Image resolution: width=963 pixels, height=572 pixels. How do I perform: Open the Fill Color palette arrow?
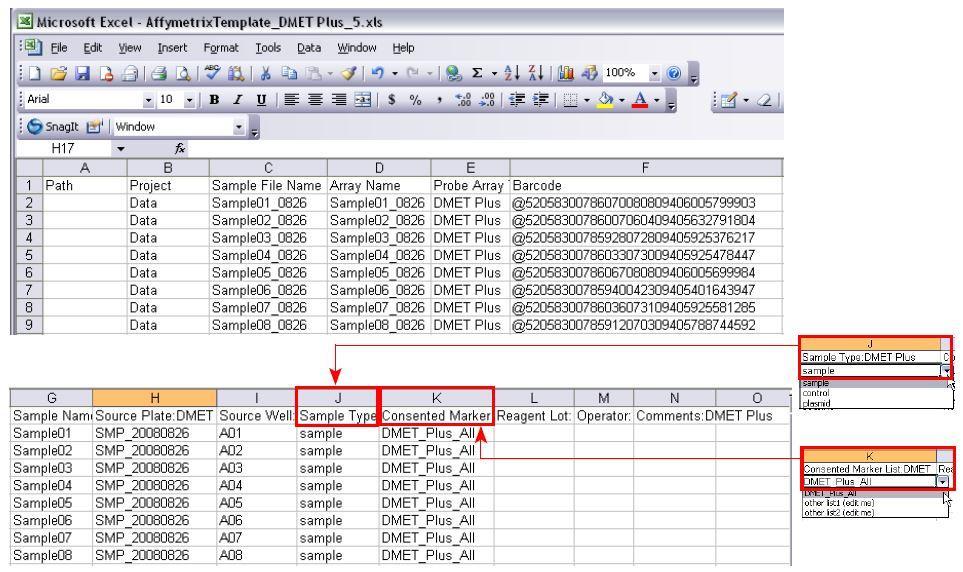tap(622, 100)
